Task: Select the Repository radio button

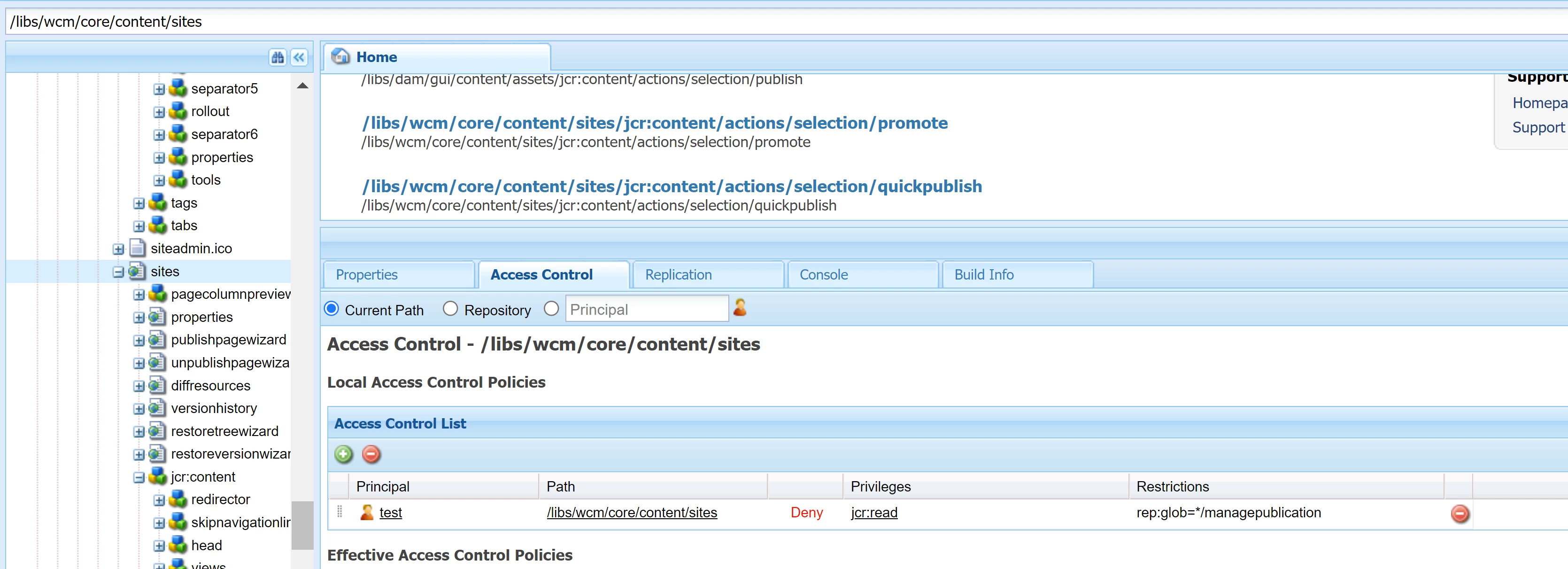Action: 450,309
